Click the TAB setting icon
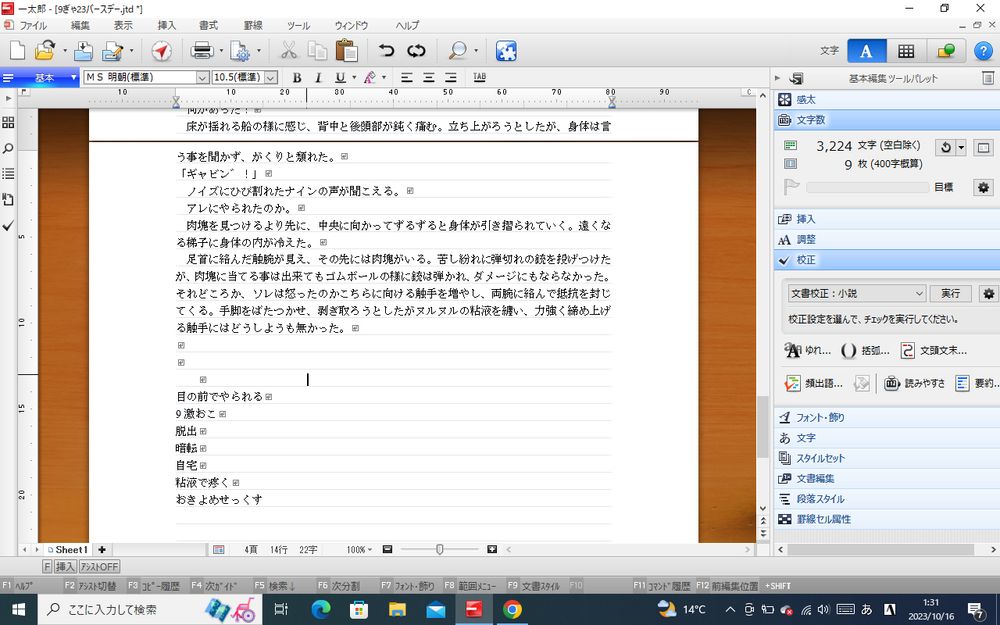This screenshot has width=1000, height=625. [480, 77]
